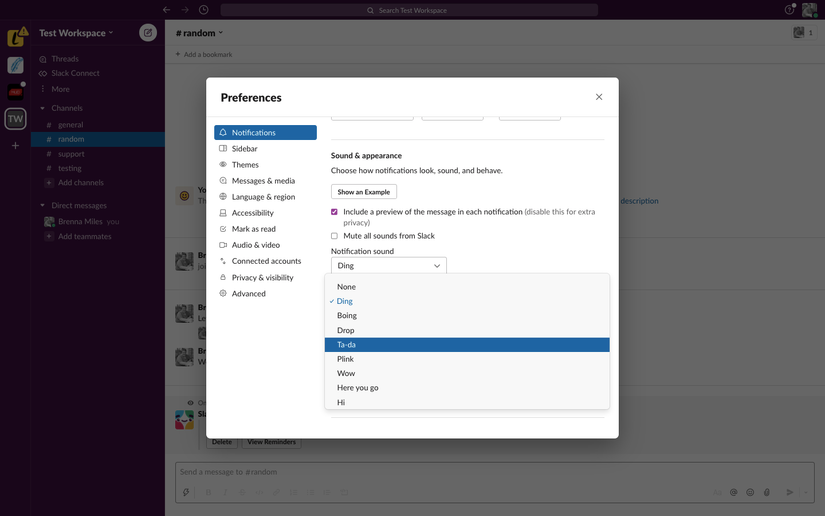Open the members avatar button in the channel header
Image resolution: width=825 pixels, height=516 pixels.
pos(803,33)
